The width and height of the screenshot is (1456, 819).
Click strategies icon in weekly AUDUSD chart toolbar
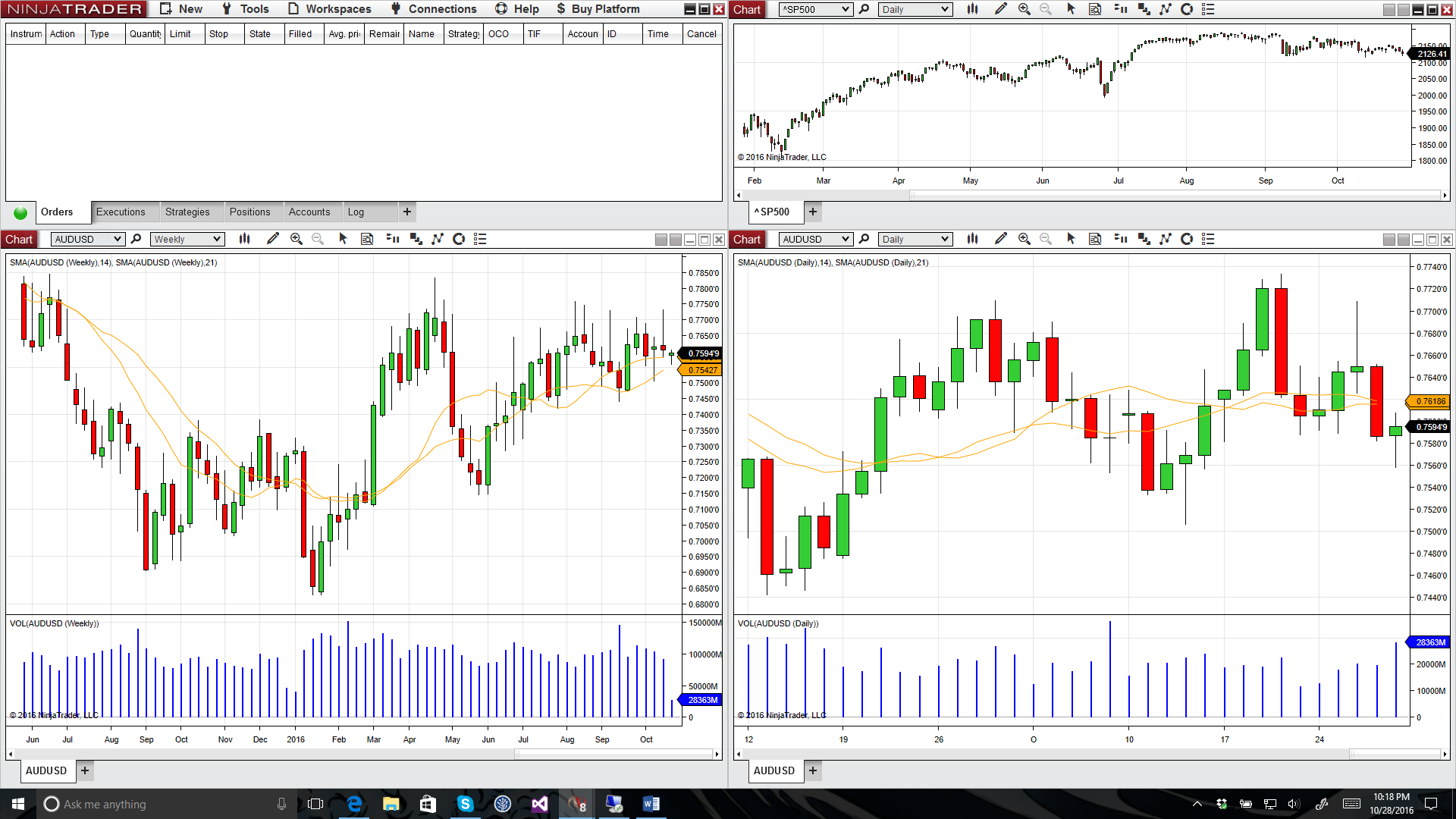[459, 239]
